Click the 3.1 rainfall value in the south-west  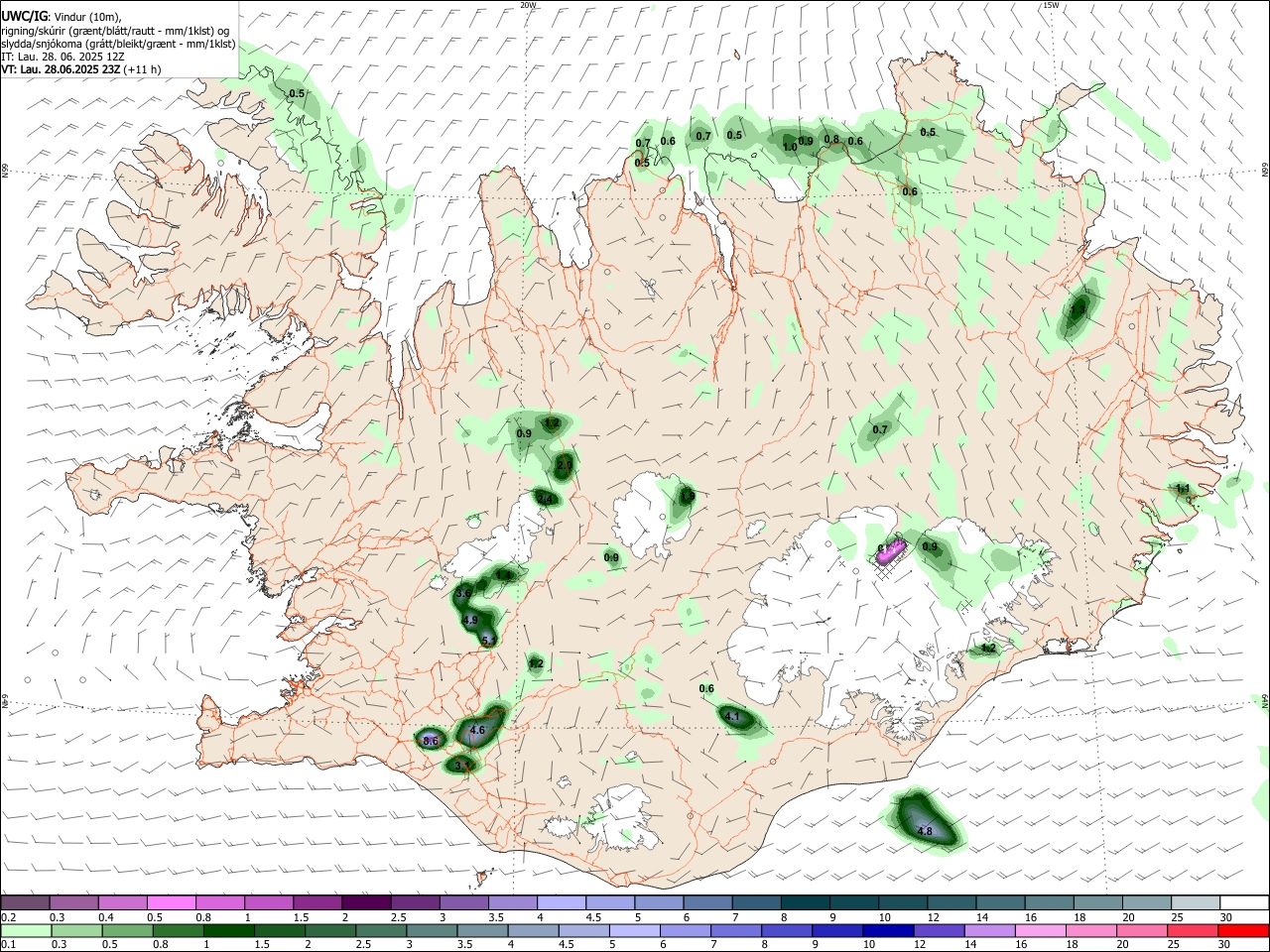(461, 766)
